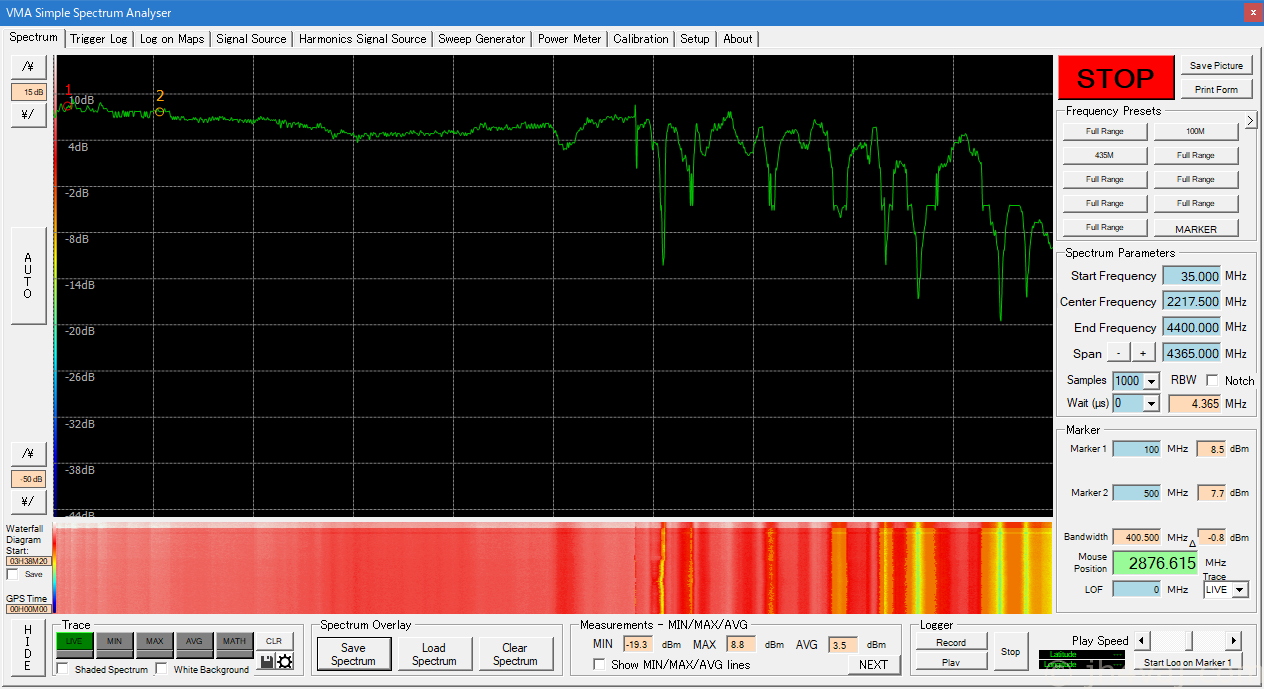Screen dimensions: 1264x689
Task: Click the lower /¥ button above 50 dB
Action: click(28, 453)
